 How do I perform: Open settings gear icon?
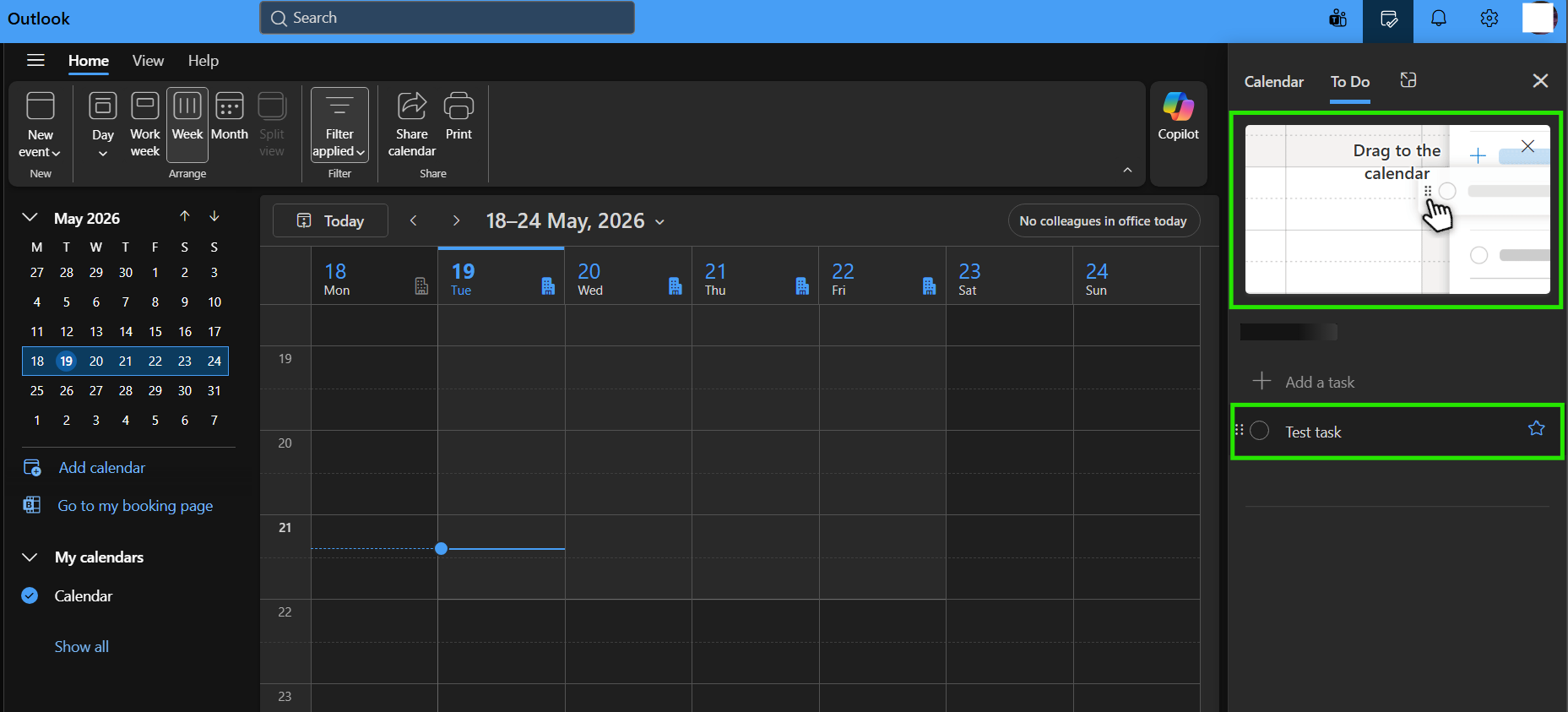[x=1489, y=19]
